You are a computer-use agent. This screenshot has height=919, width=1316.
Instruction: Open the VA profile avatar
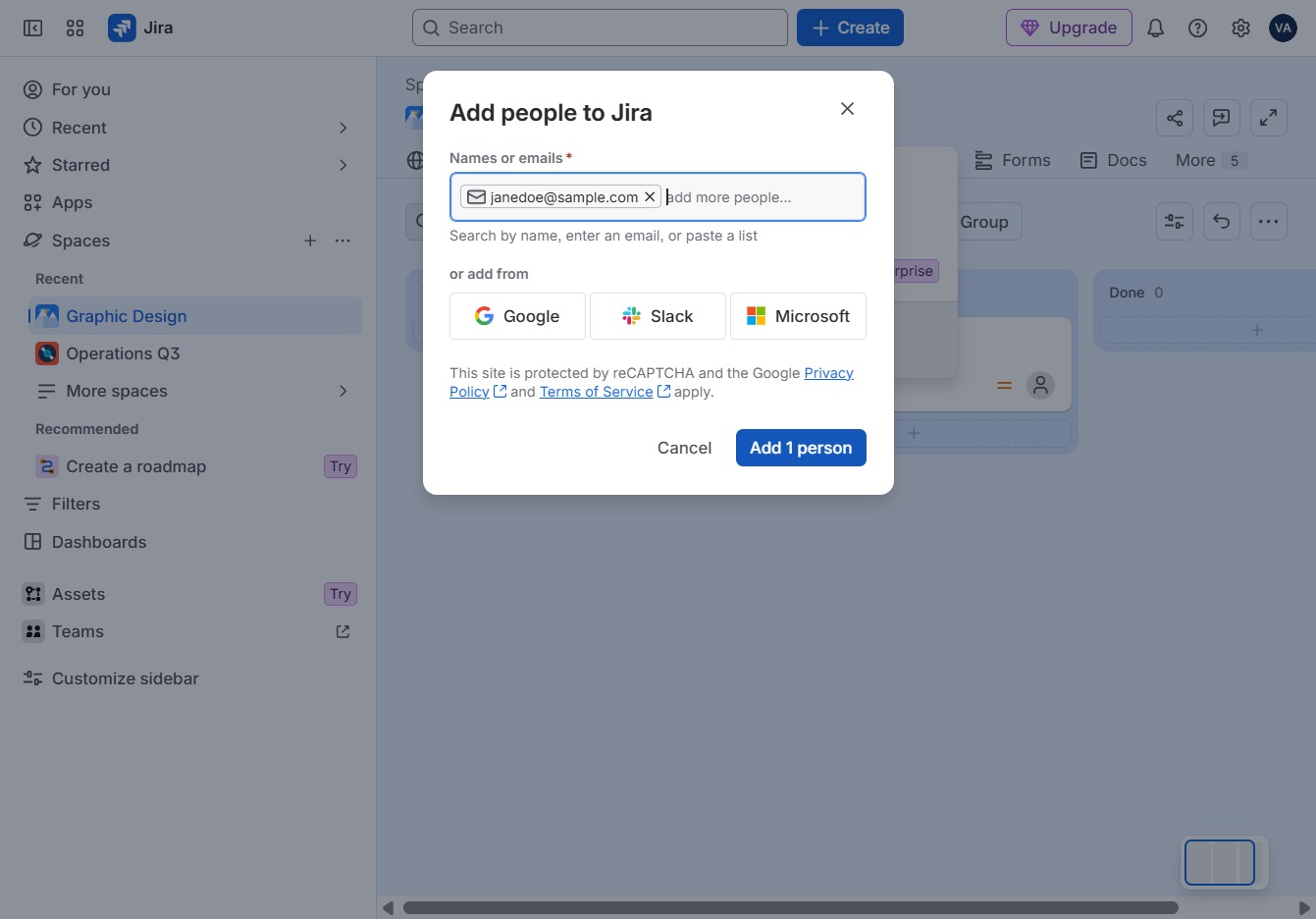1283,28
